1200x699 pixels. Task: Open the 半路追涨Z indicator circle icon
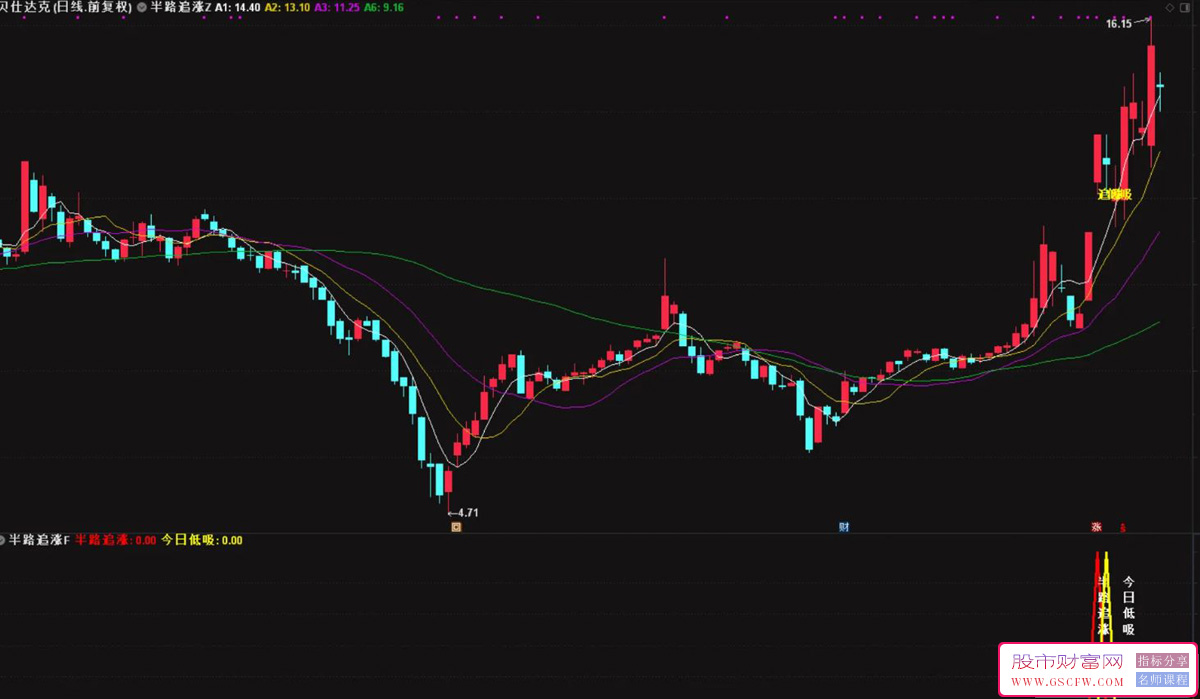(x=141, y=7)
